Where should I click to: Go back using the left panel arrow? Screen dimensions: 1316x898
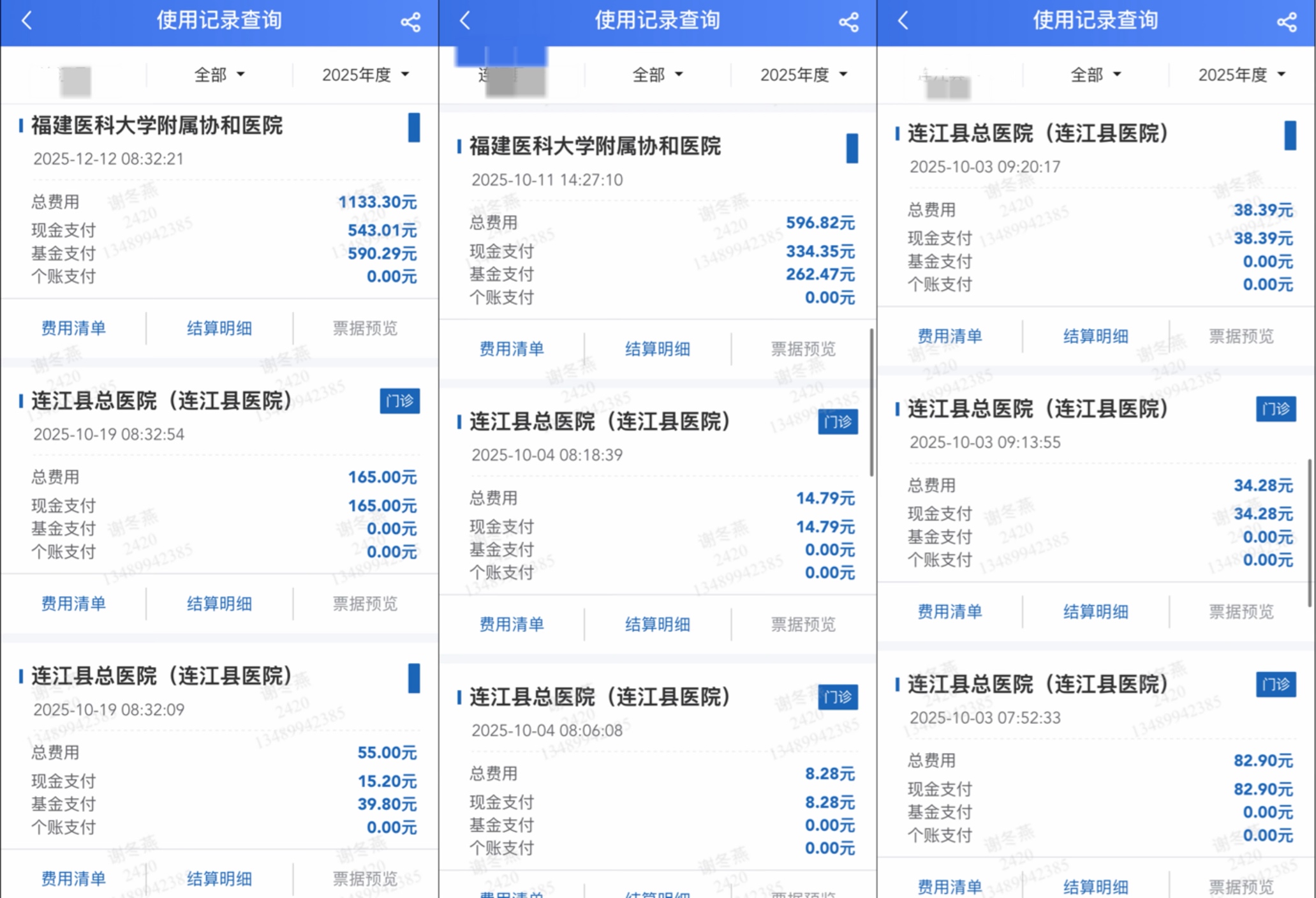click(27, 21)
